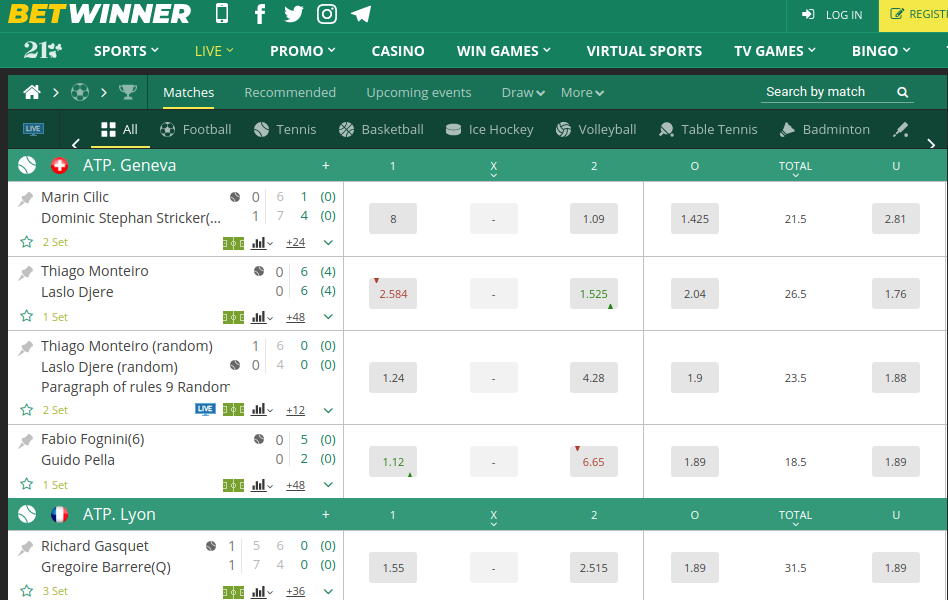948x600 pixels.
Task: Open the Telegram paper-plane icon
Action: tap(361, 13)
